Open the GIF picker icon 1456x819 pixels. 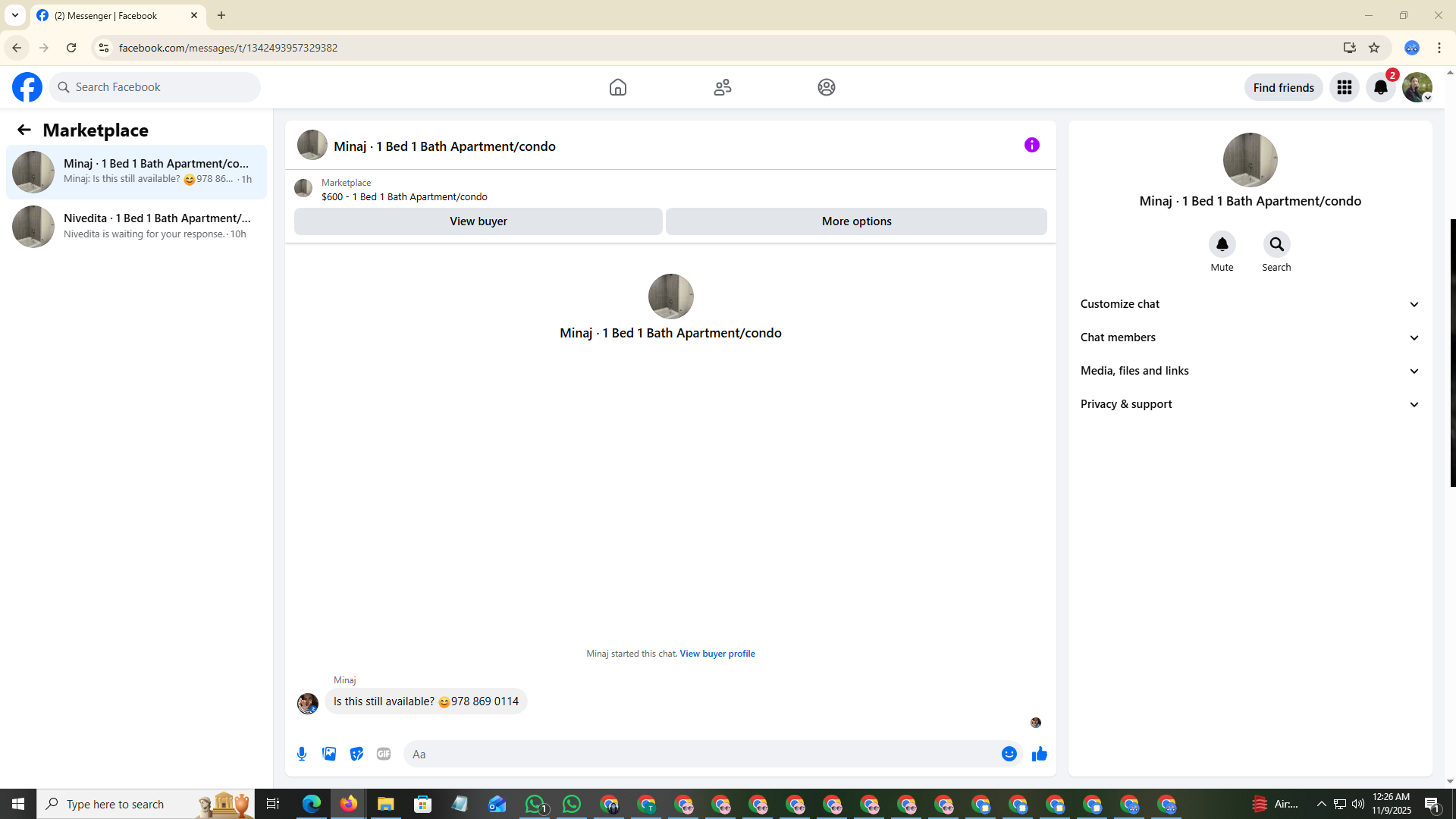pos(384,754)
